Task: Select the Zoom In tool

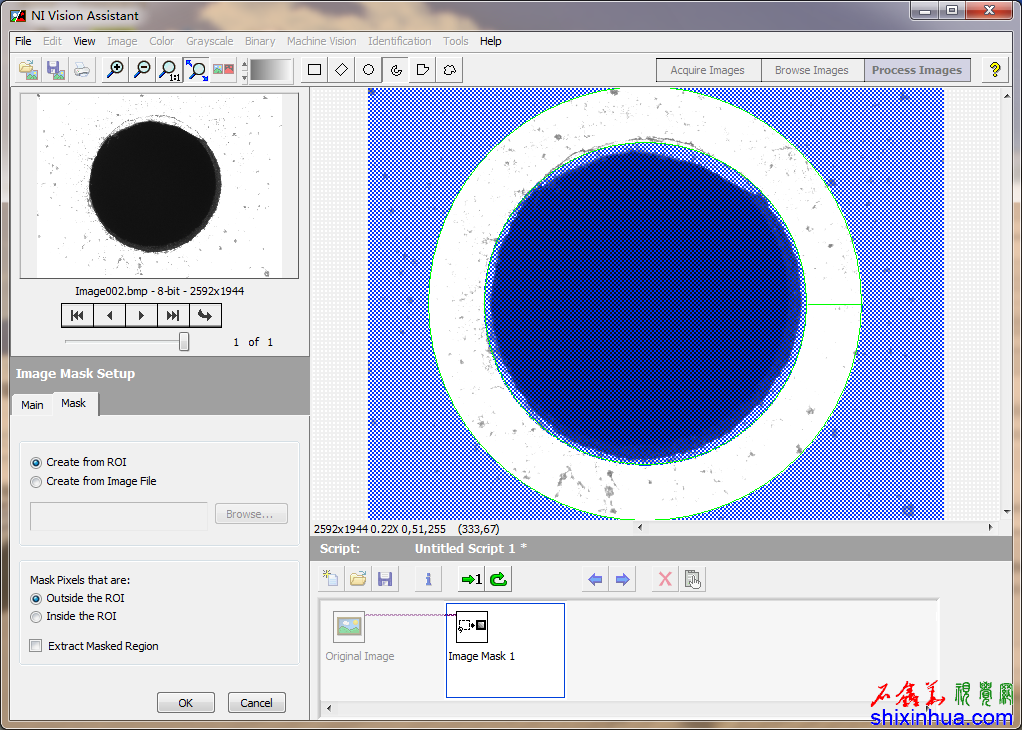Action: pos(116,70)
